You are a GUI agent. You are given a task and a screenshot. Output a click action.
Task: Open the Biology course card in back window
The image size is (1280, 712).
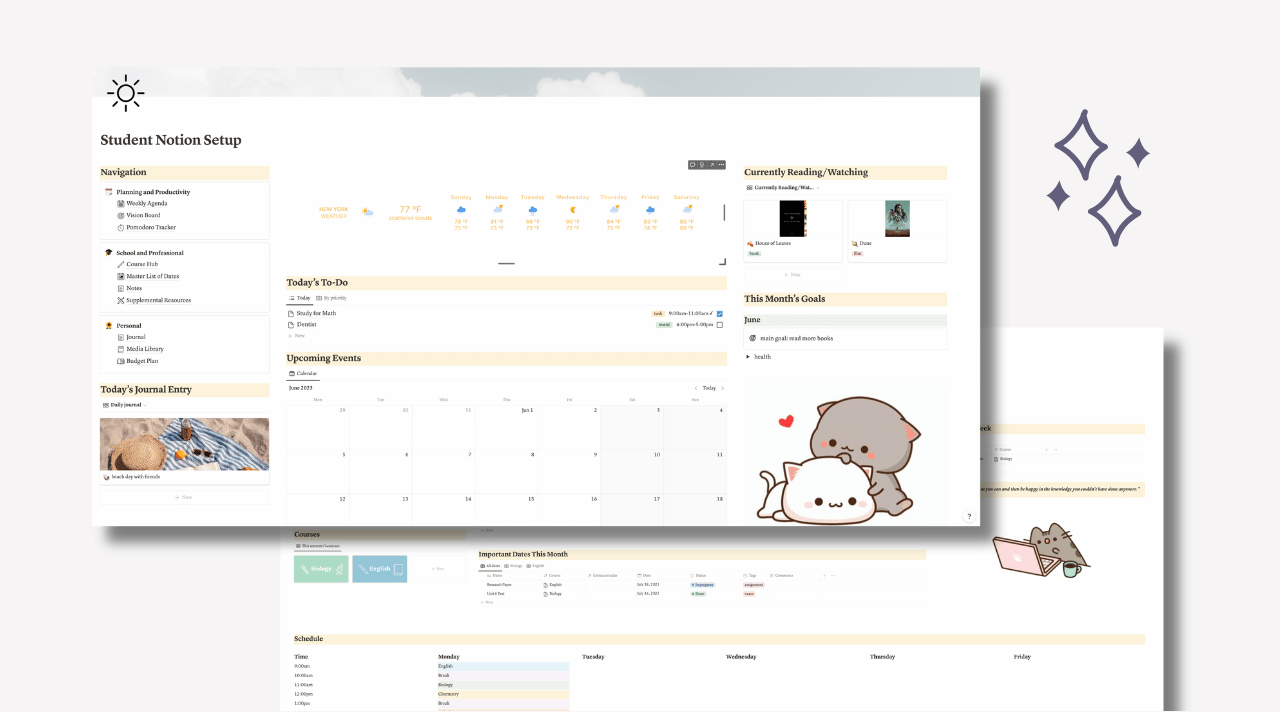pos(321,569)
